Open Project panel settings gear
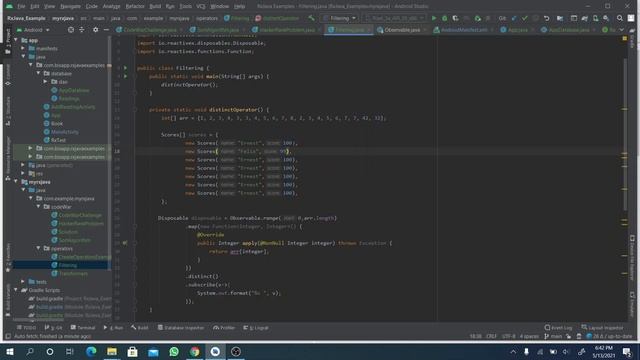This screenshot has width=640, height=360. [96, 30]
